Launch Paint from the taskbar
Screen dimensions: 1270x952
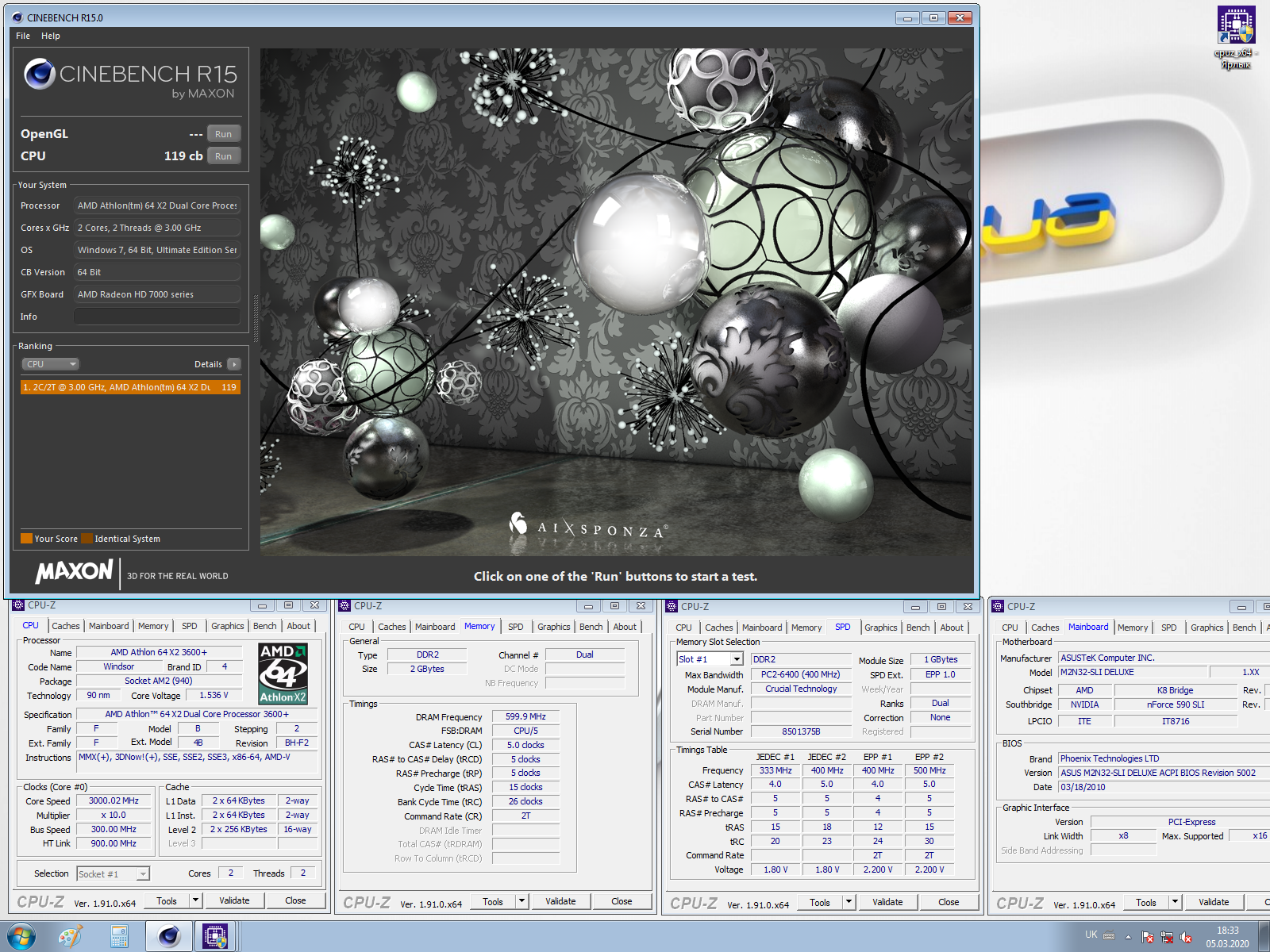(71, 937)
